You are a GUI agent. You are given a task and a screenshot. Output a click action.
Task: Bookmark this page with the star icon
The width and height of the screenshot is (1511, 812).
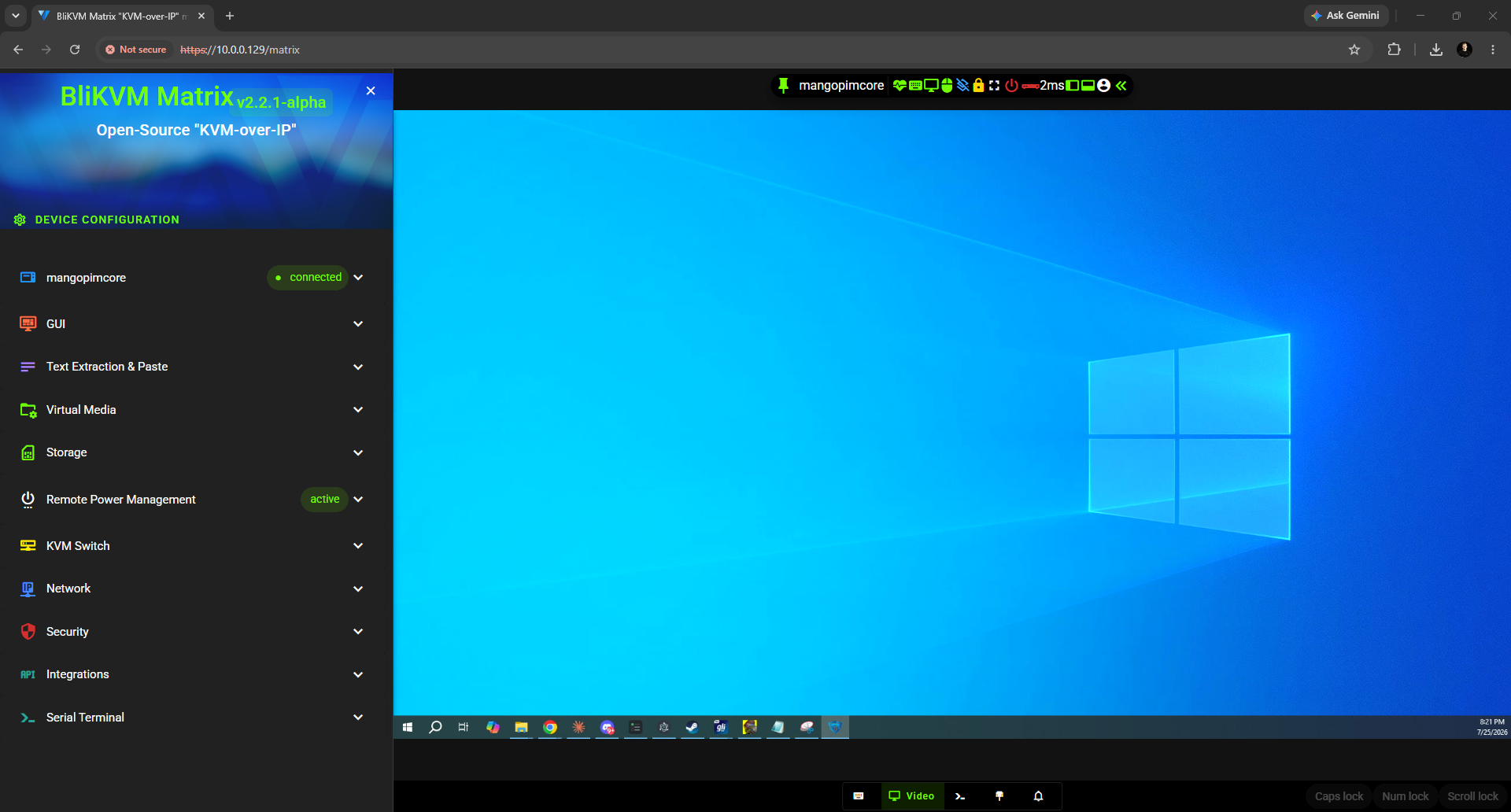(x=1354, y=50)
